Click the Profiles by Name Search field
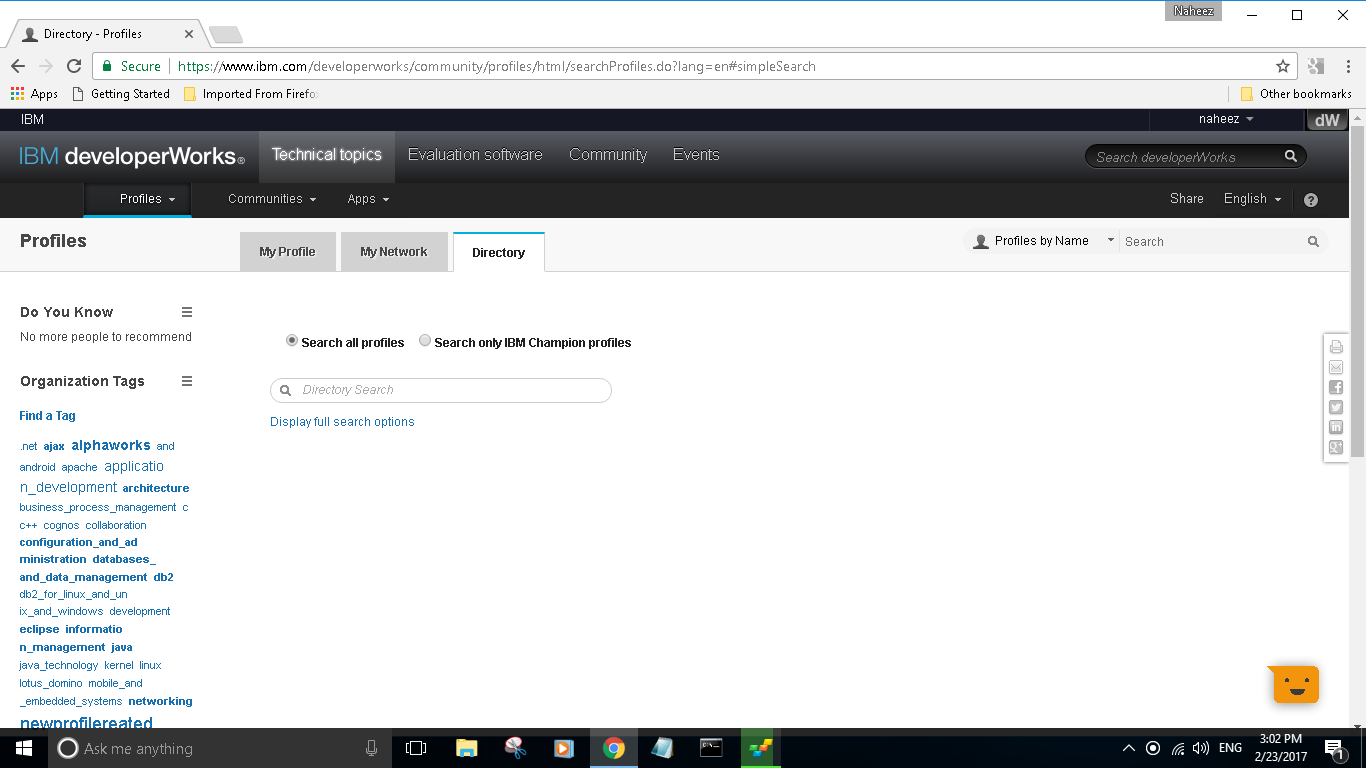This screenshot has height=768, width=1366. [x=1213, y=241]
